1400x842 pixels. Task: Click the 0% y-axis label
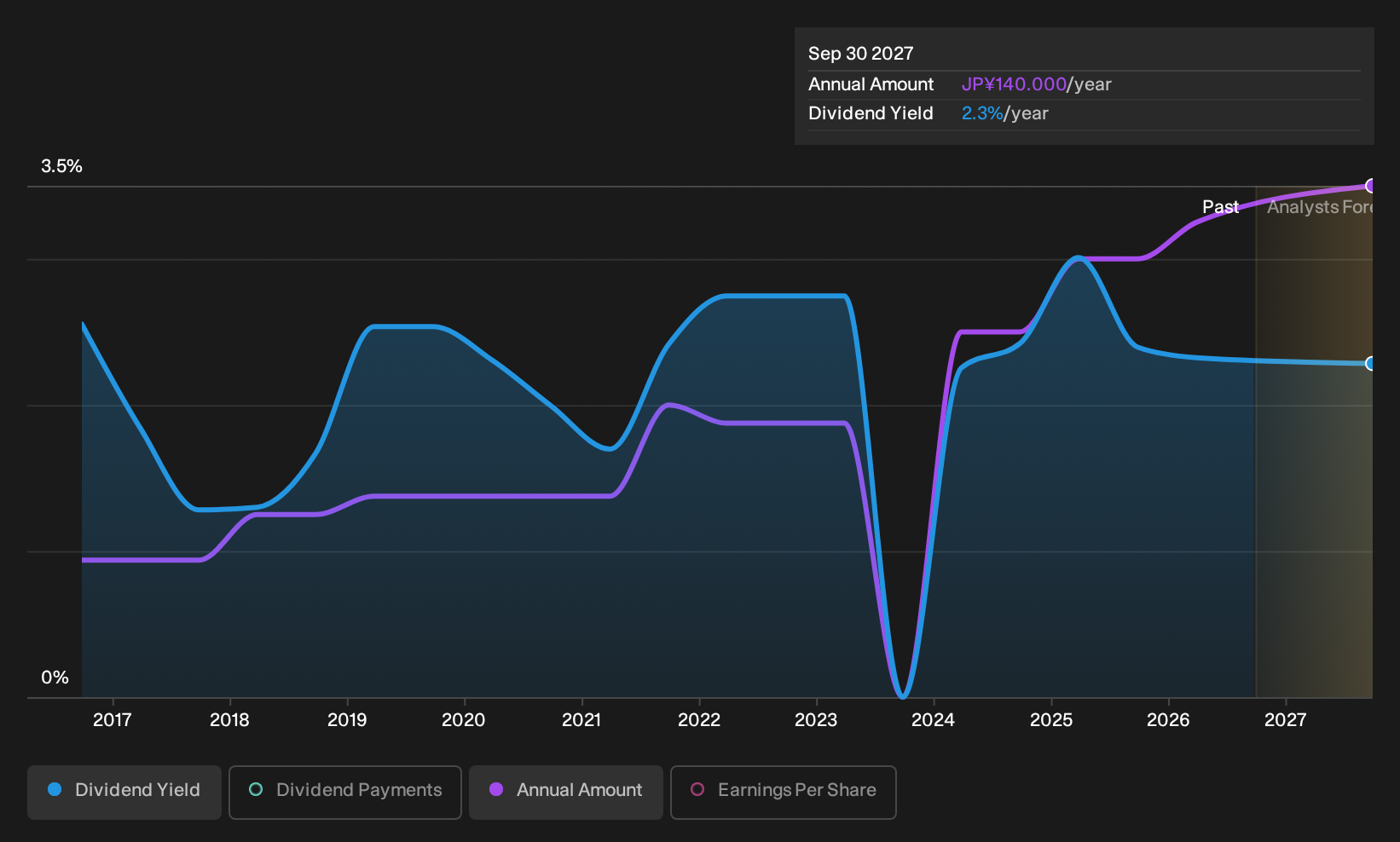[55, 678]
